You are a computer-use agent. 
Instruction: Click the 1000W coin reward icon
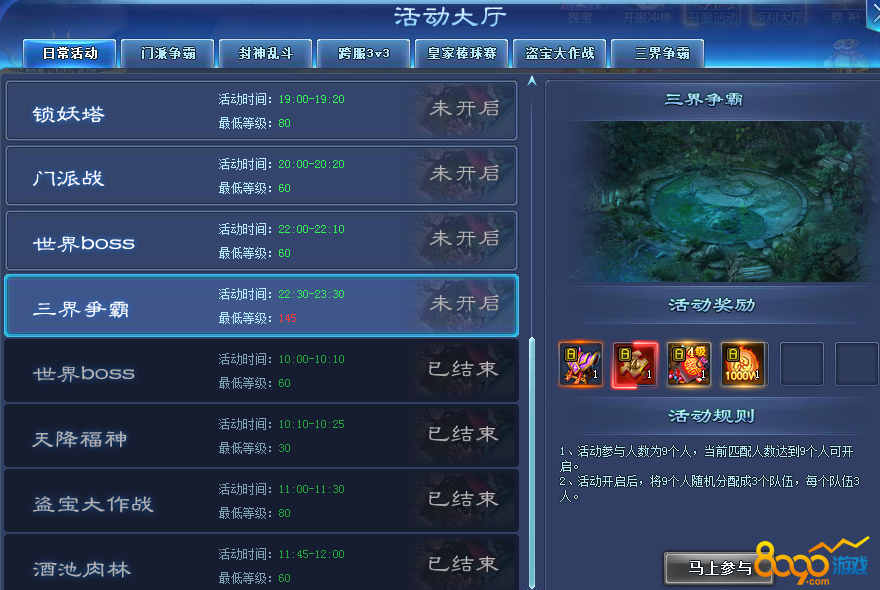[742, 364]
